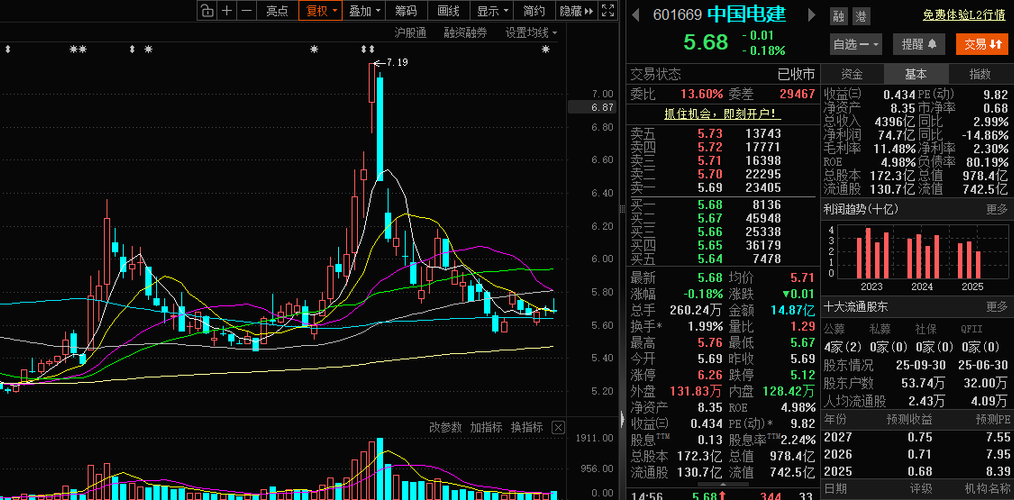The width and height of the screenshot is (1014, 500).
Task: Click the stock code 601669
Action: [676, 15]
